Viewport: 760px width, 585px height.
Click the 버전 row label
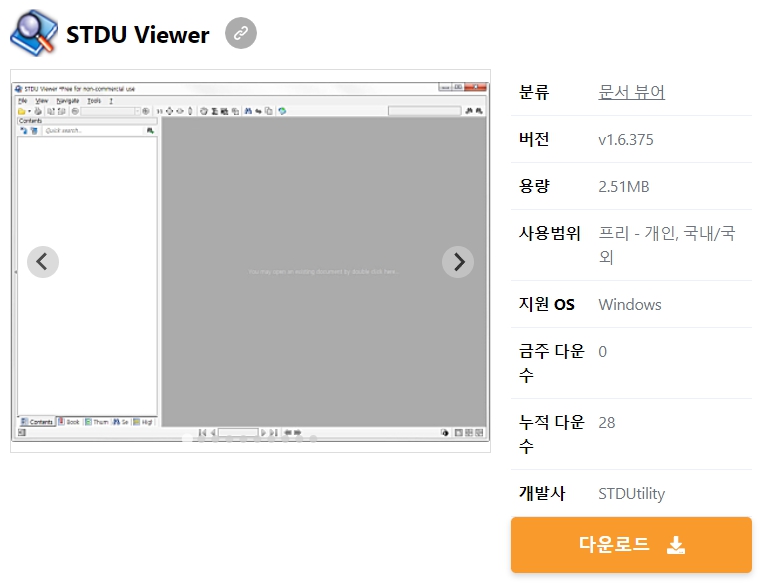pos(534,139)
